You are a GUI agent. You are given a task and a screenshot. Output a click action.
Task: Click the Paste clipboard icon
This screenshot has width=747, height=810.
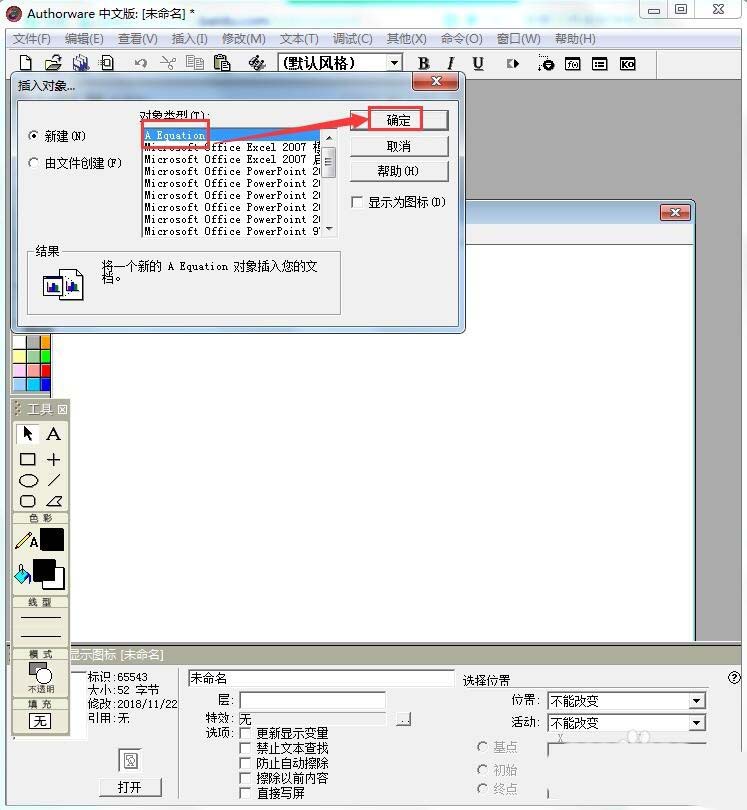pyautogui.click(x=222, y=63)
